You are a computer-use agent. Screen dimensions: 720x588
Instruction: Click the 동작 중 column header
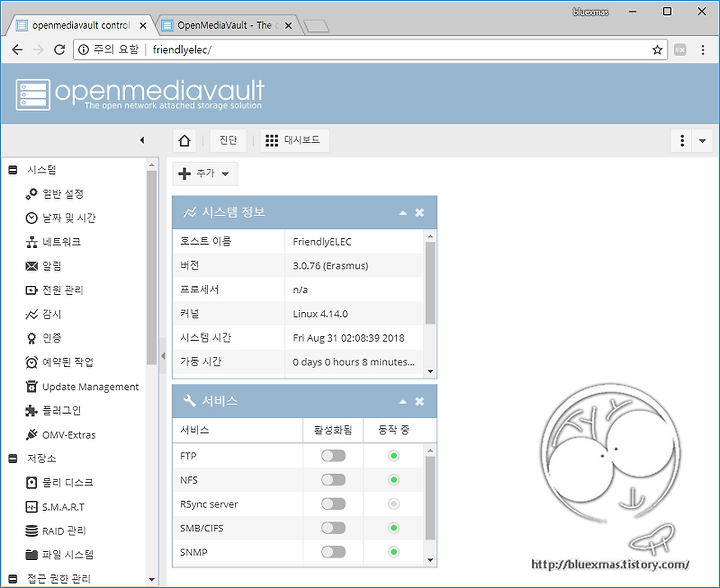(x=394, y=430)
